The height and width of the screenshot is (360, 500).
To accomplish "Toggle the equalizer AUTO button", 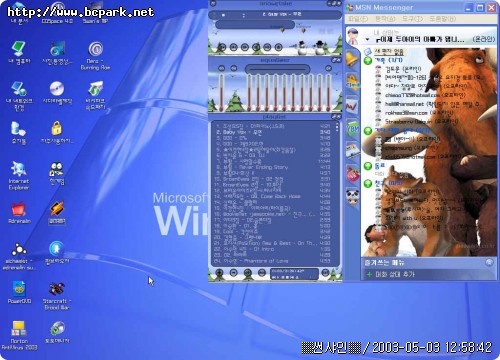I will [234, 68].
